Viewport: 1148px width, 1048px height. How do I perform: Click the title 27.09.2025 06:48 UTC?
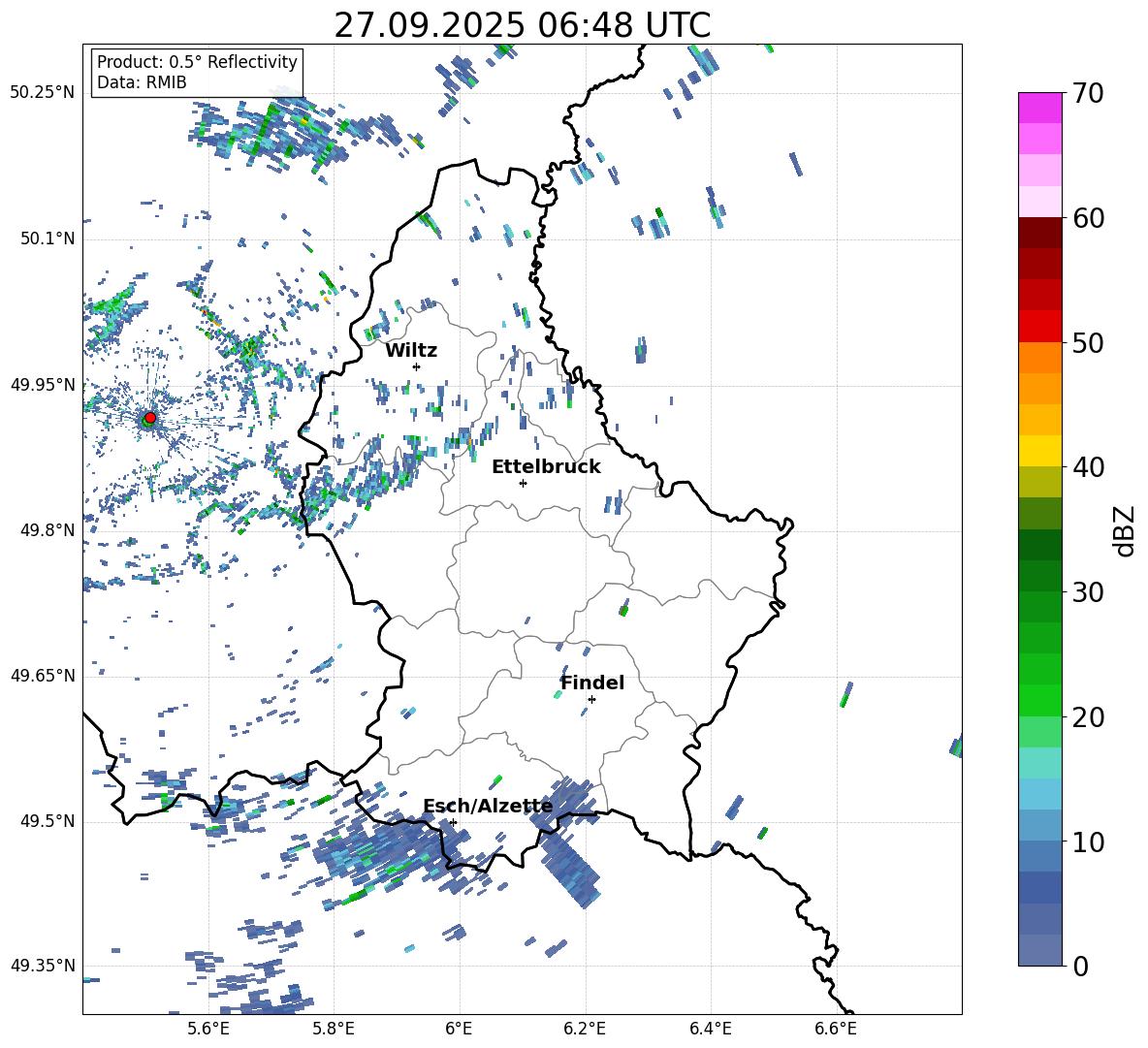click(x=522, y=25)
